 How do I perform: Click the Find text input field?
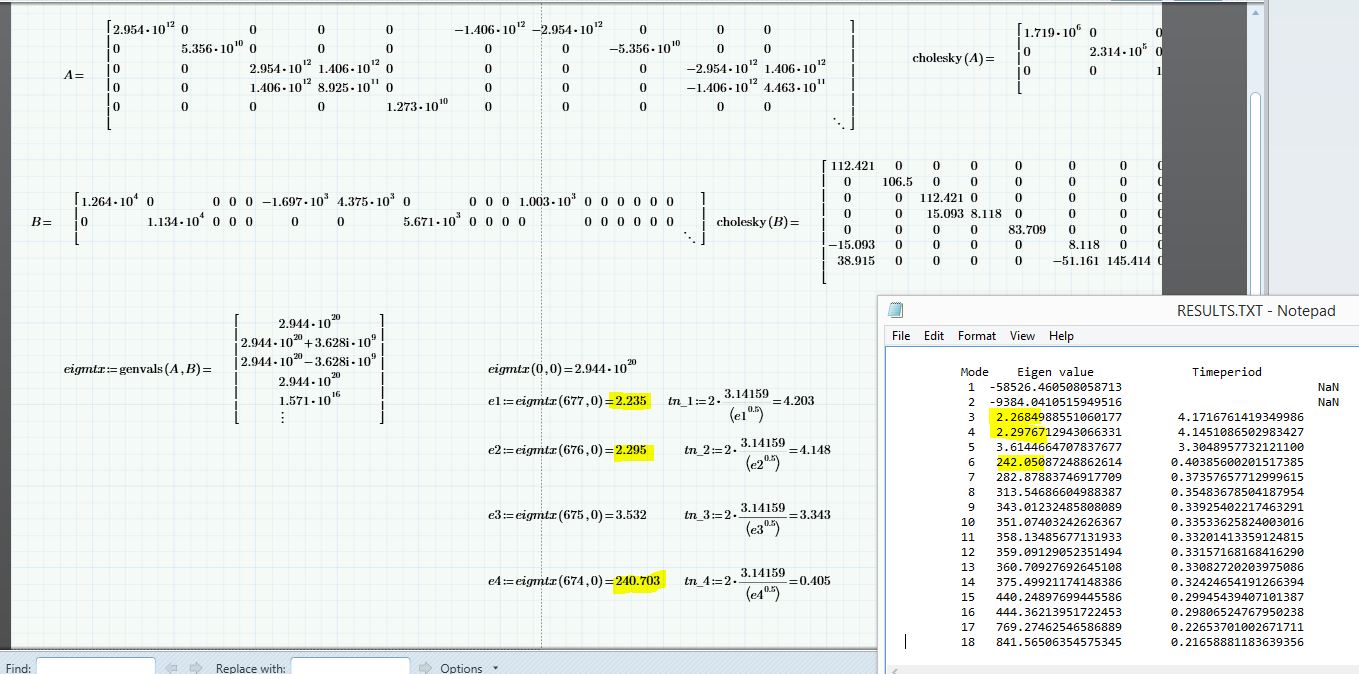pyautogui.click(x=96, y=666)
